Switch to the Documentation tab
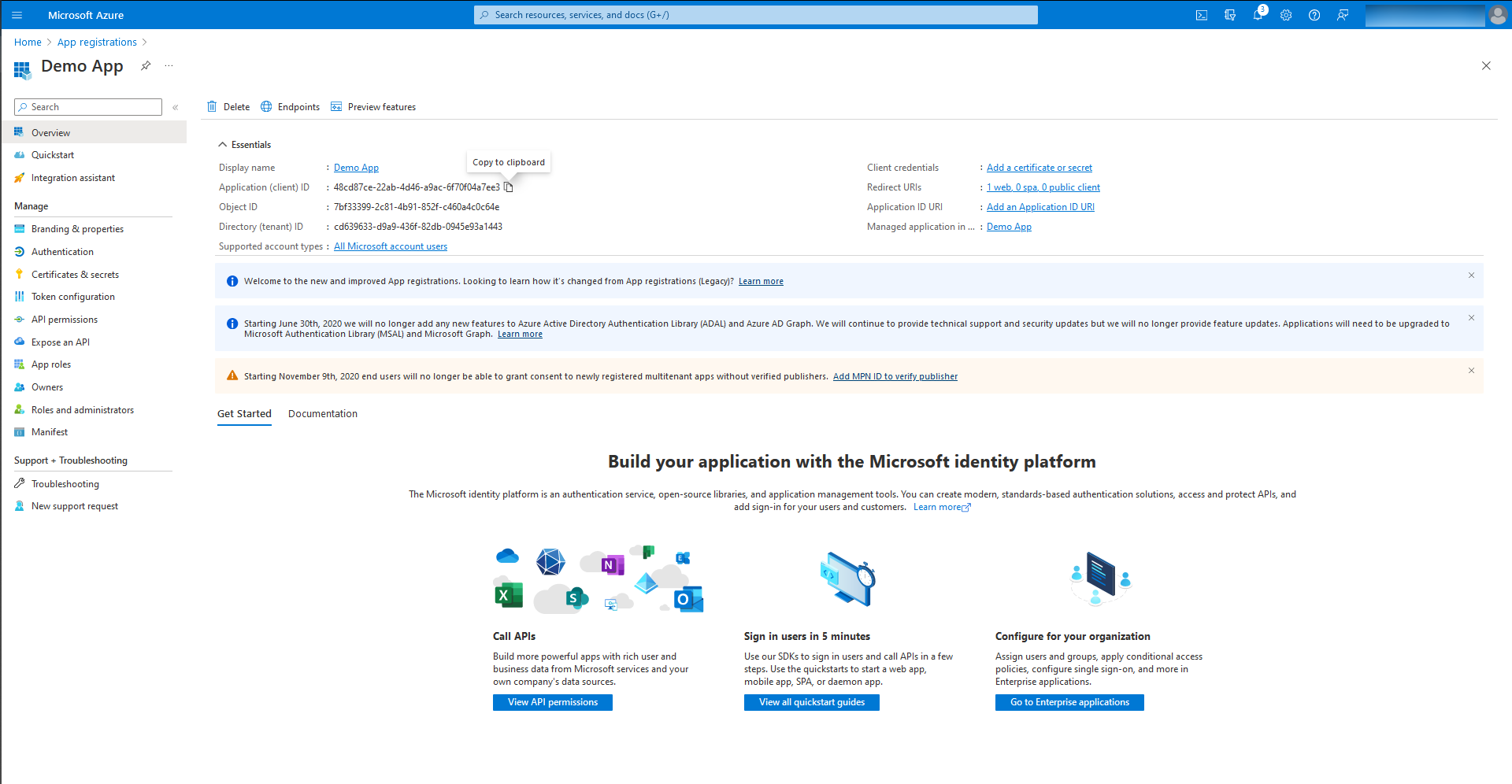 [x=322, y=413]
